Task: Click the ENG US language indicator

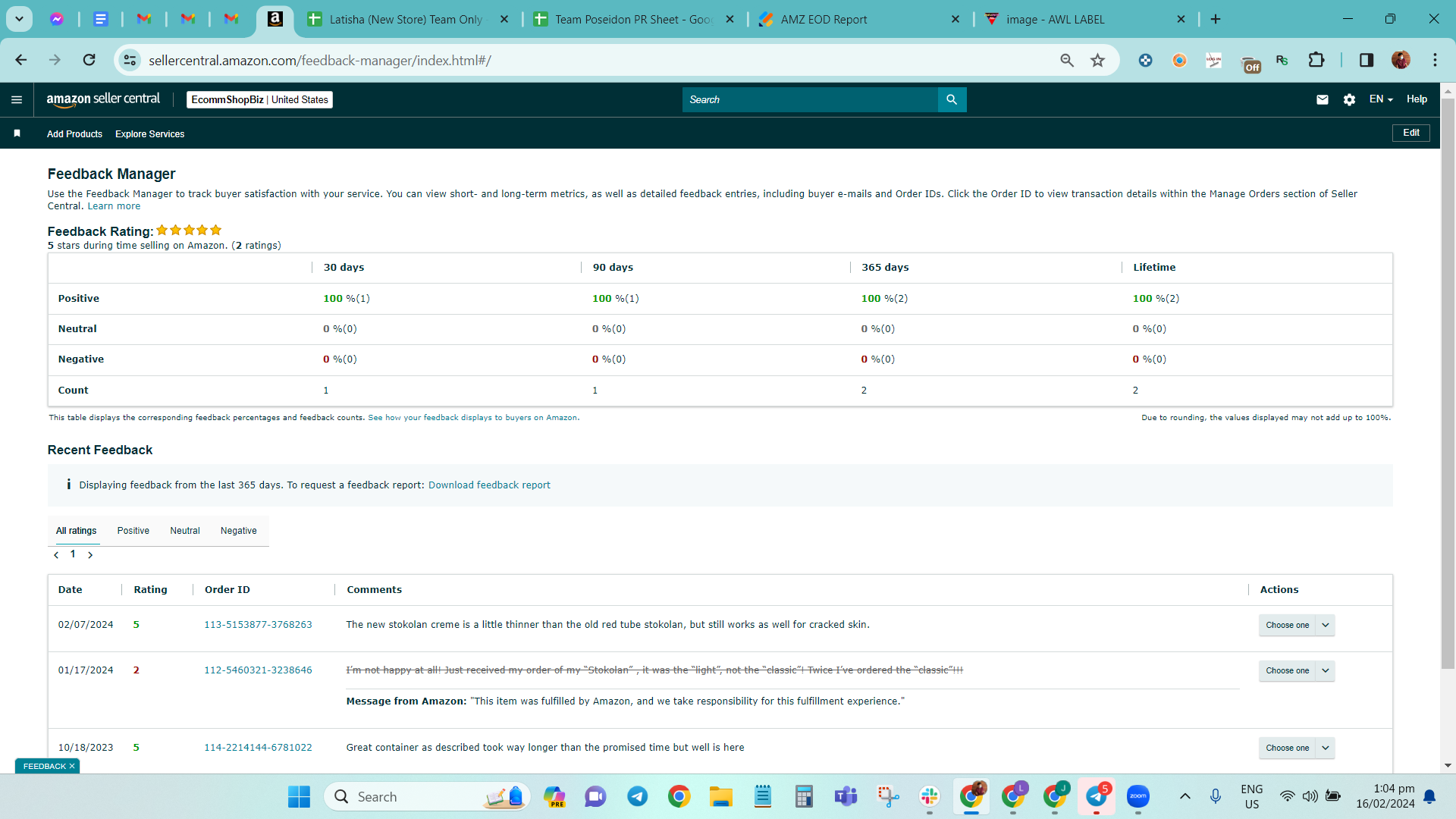Action: coord(1251,796)
